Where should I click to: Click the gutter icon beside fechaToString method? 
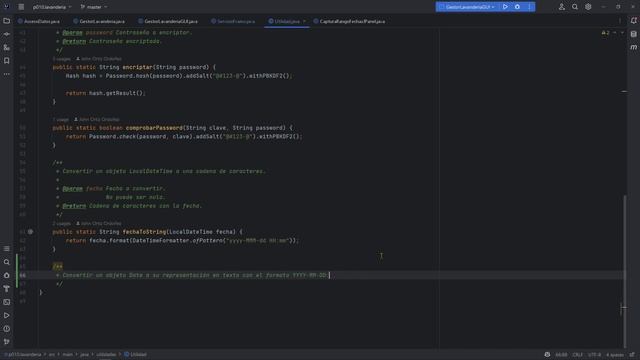pos(30,232)
